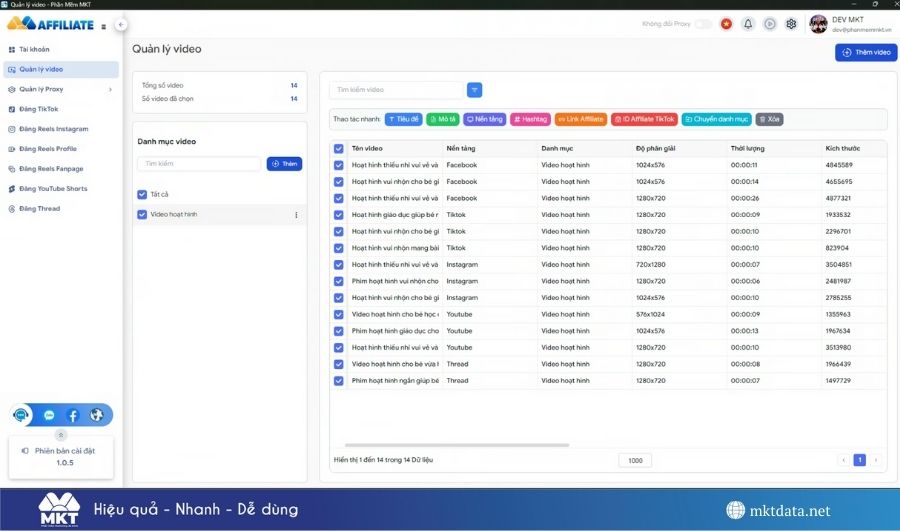Click the ID Affiliate TikTok button

(x=644, y=119)
